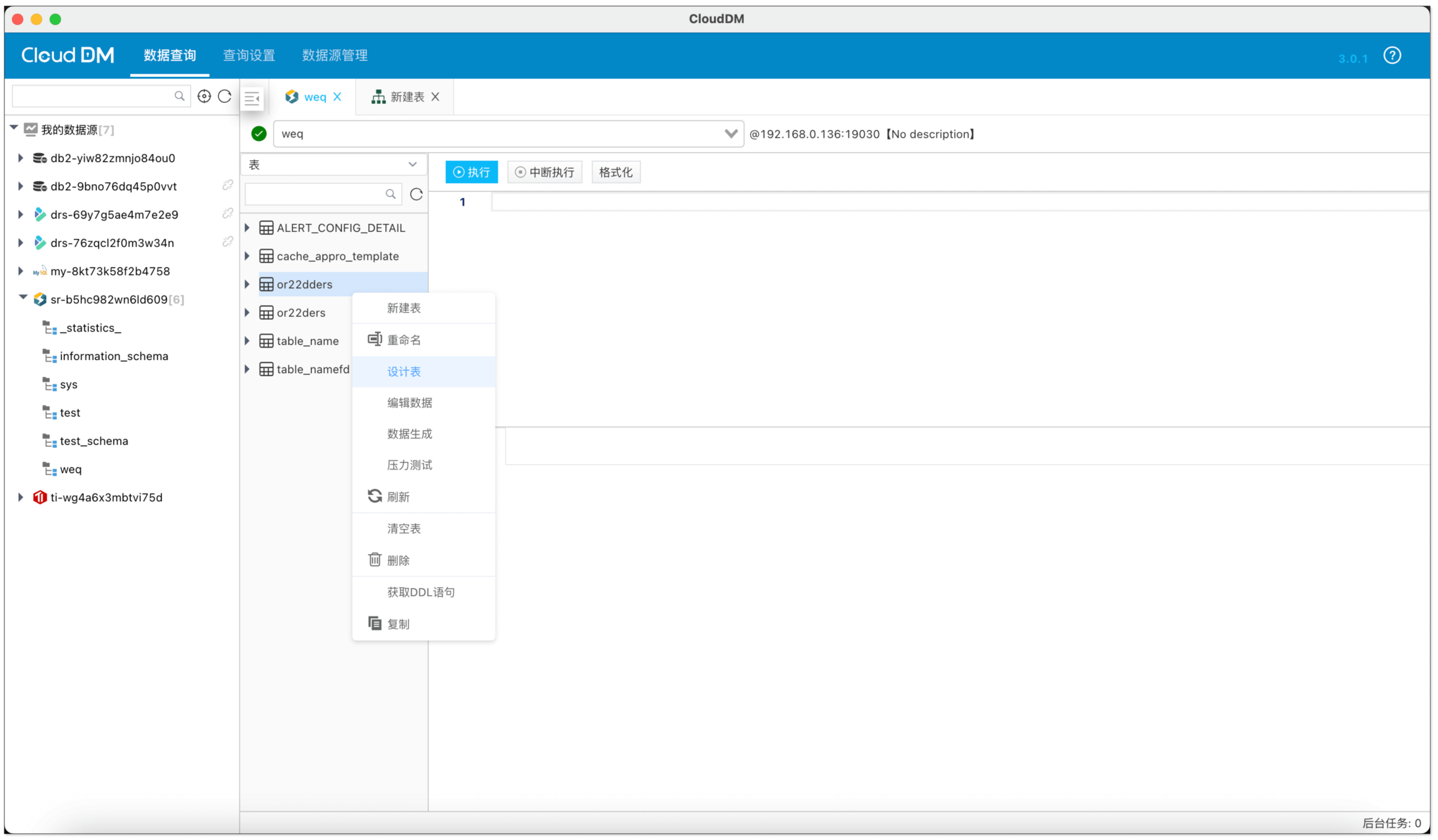Click the locate target icon in sidebar
This screenshot has height=840, width=1438.
(x=204, y=96)
